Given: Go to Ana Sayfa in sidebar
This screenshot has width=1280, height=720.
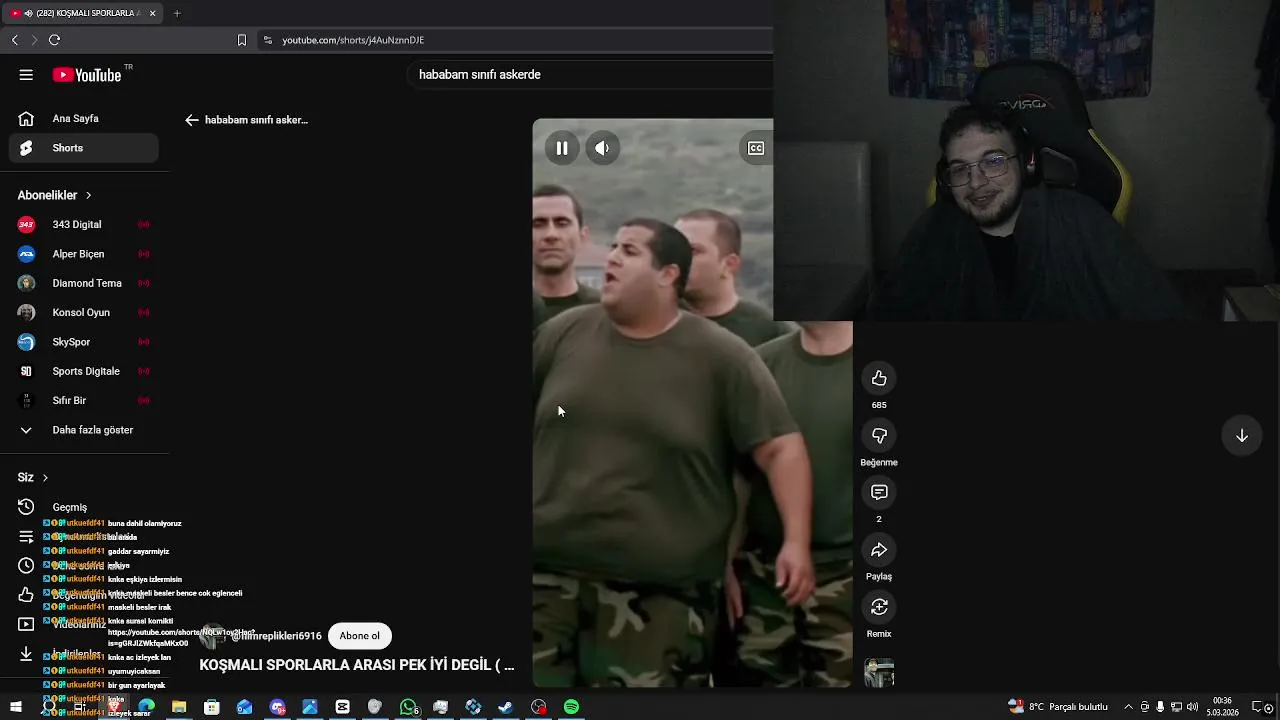Looking at the screenshot, I should (84, 118).
